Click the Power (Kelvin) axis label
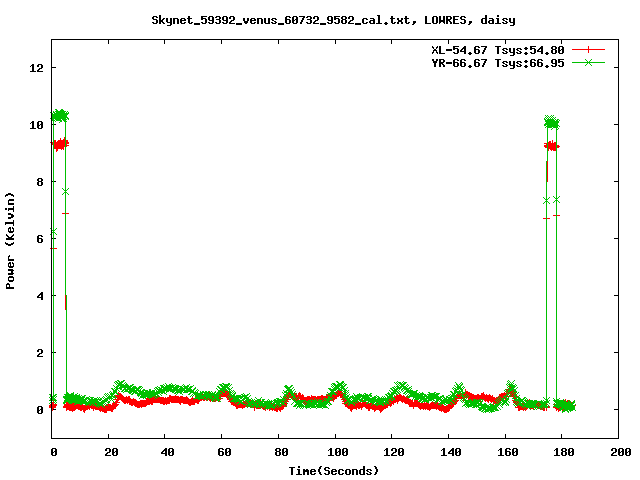The height and width of the screenshot is (480, 640). coord(10,241)
